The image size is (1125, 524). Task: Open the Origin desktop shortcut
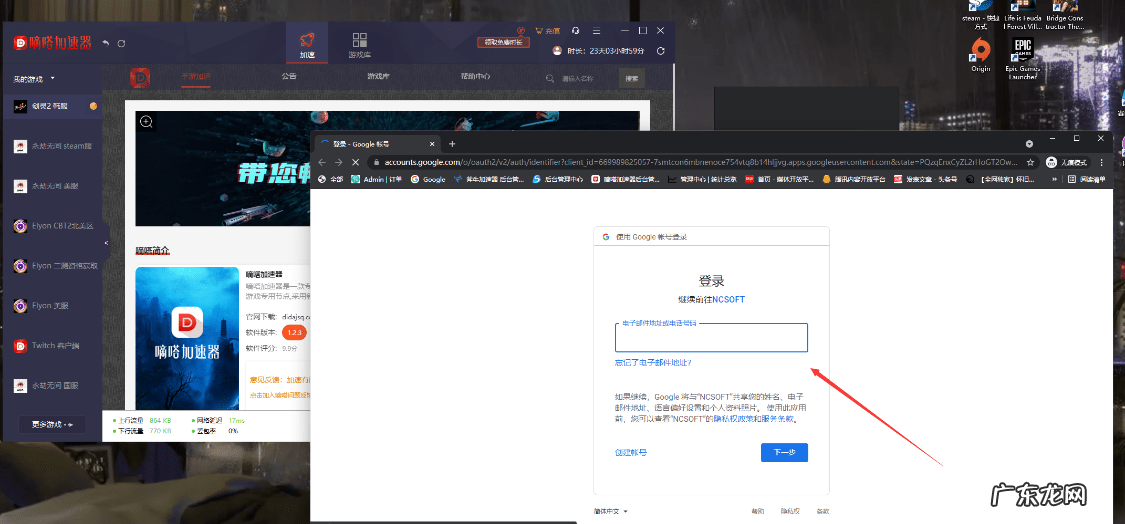coord(980,54)
